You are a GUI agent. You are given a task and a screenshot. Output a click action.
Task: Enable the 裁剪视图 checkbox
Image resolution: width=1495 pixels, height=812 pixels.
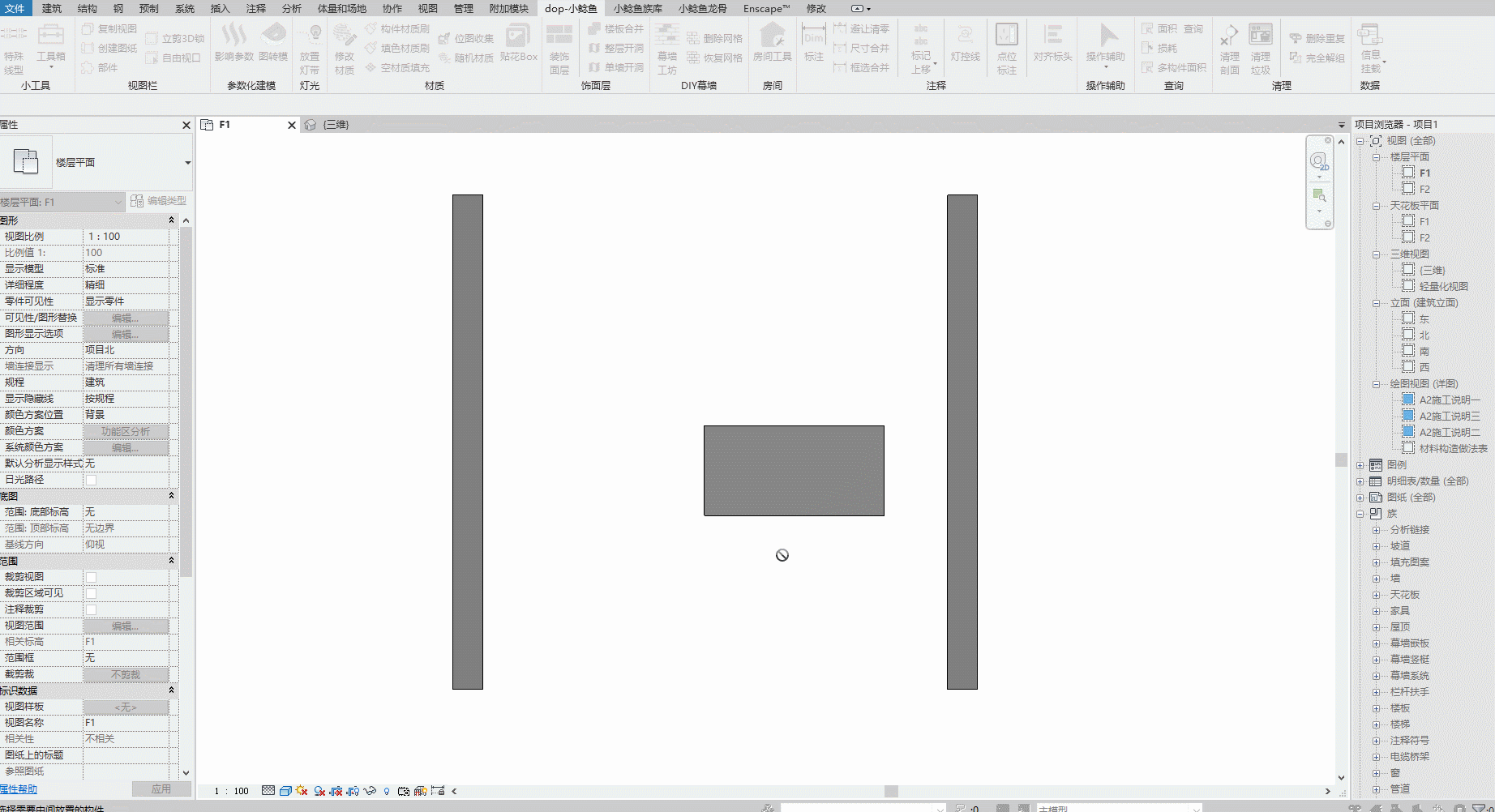(x=92, y=577)
